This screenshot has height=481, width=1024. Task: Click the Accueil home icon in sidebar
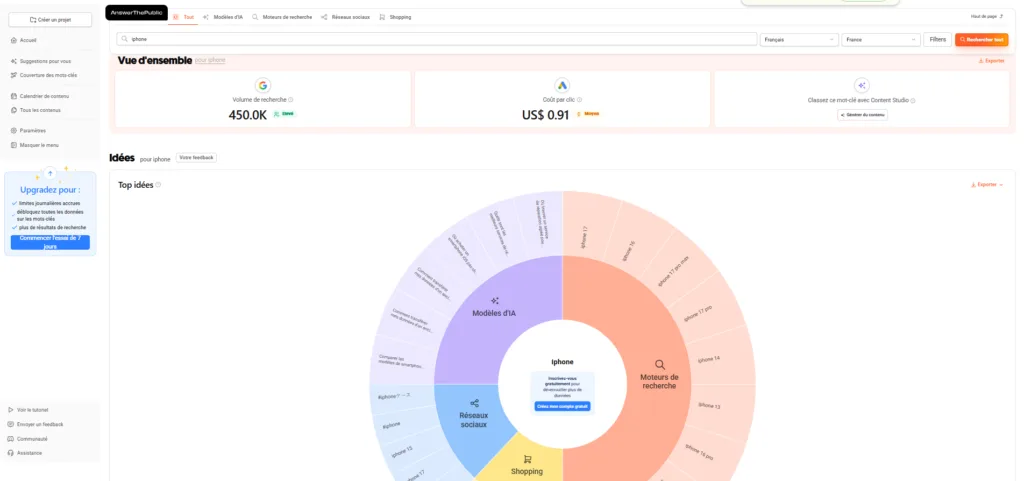coord(14,40)
